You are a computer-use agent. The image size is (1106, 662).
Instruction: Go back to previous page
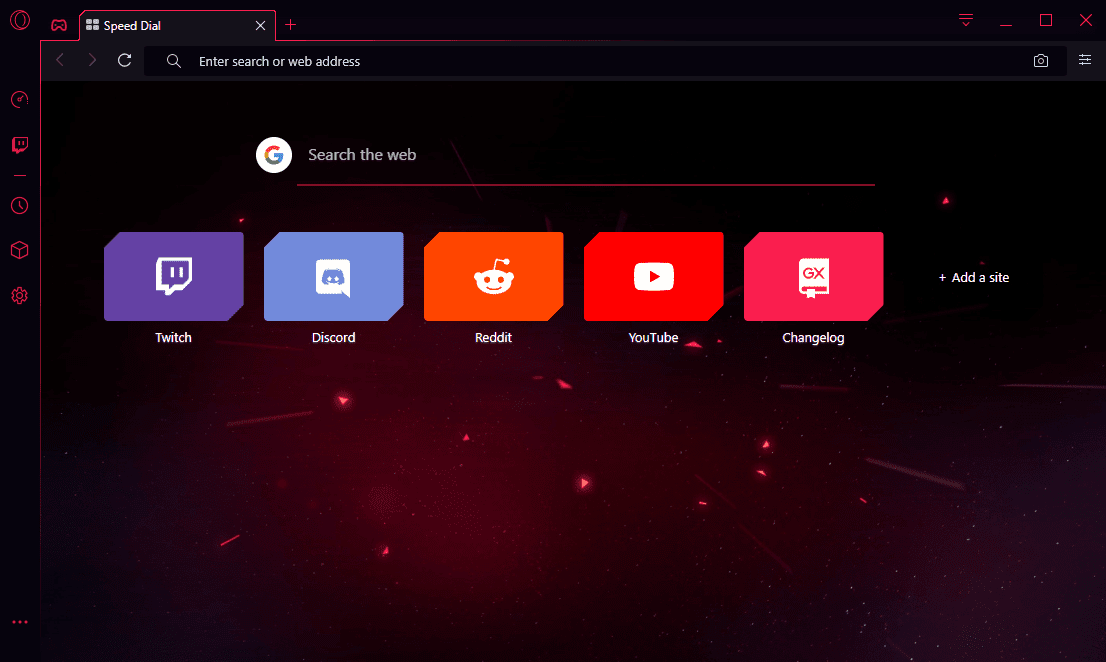(60, 61)
